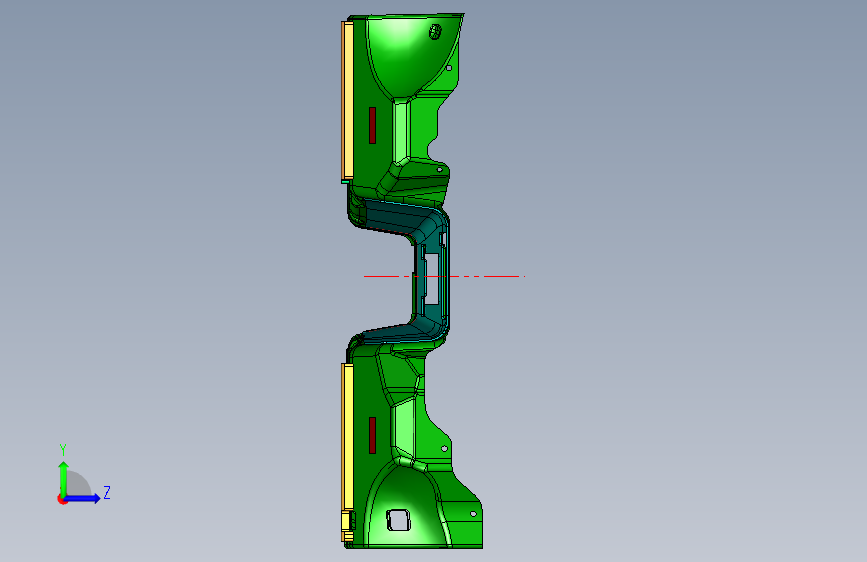Select the upper yellow strip on the model

click(x=348, y=101)
